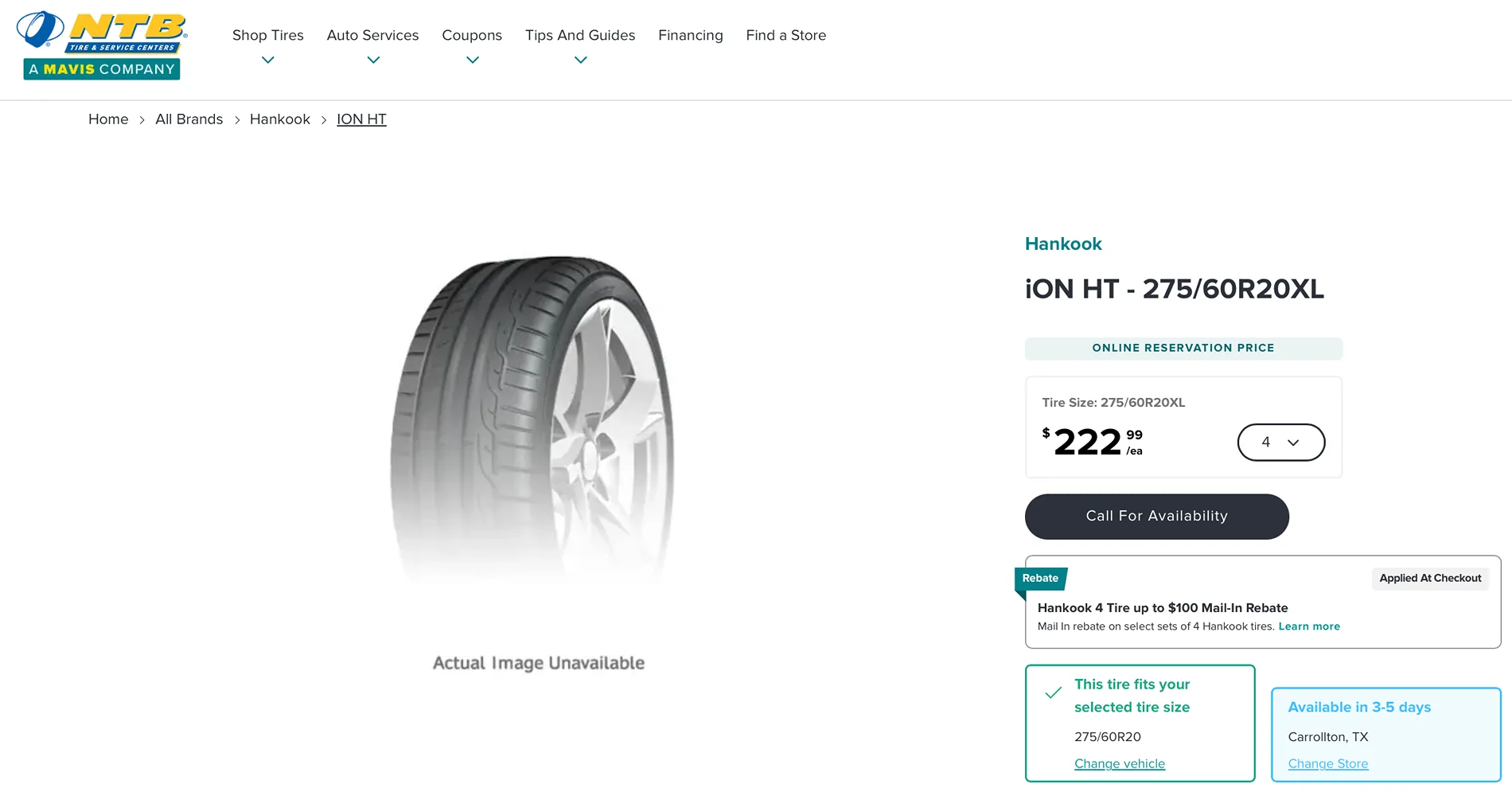Expand the Shop Tires dropdown chevron
Image resolution: width=1512 pixels, height=792 pixels.
coord(267,59)
